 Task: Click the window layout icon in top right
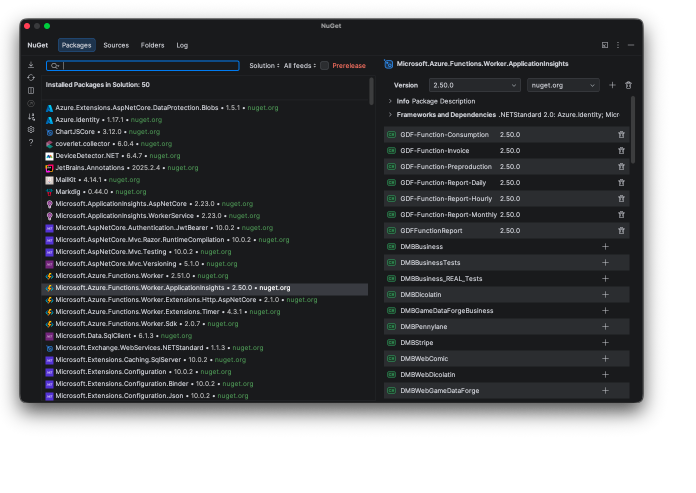click(605, 45)
